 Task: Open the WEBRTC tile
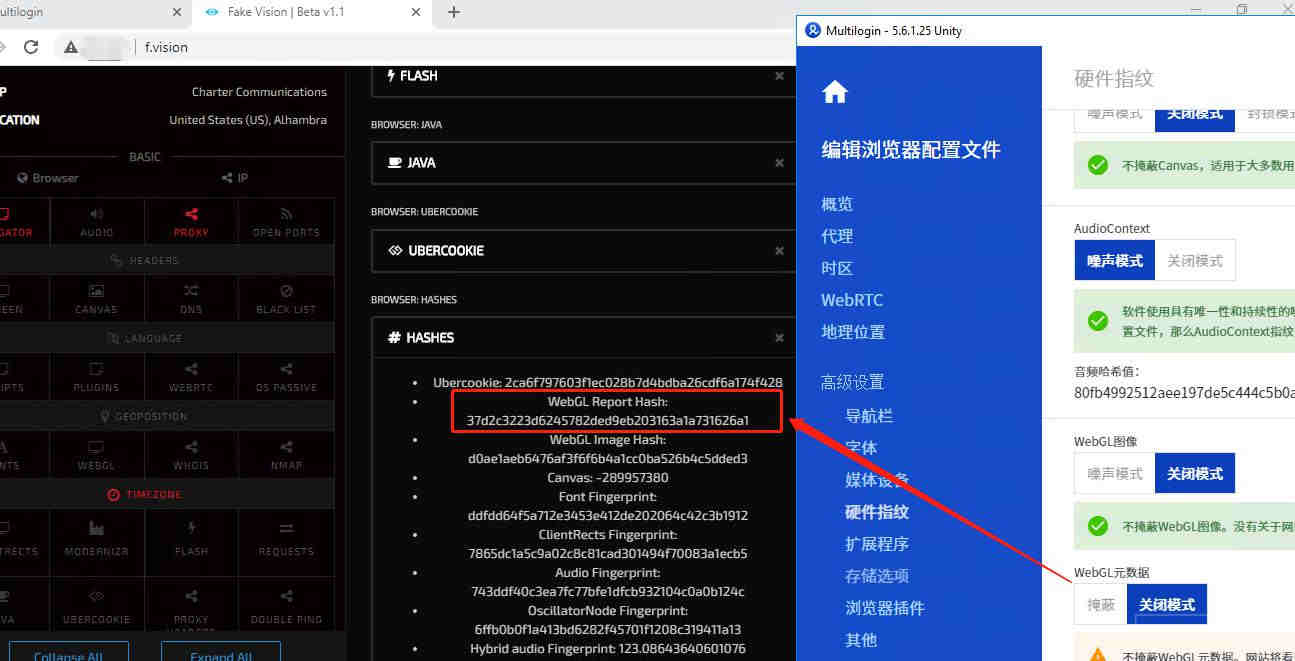tap(191, 377)
